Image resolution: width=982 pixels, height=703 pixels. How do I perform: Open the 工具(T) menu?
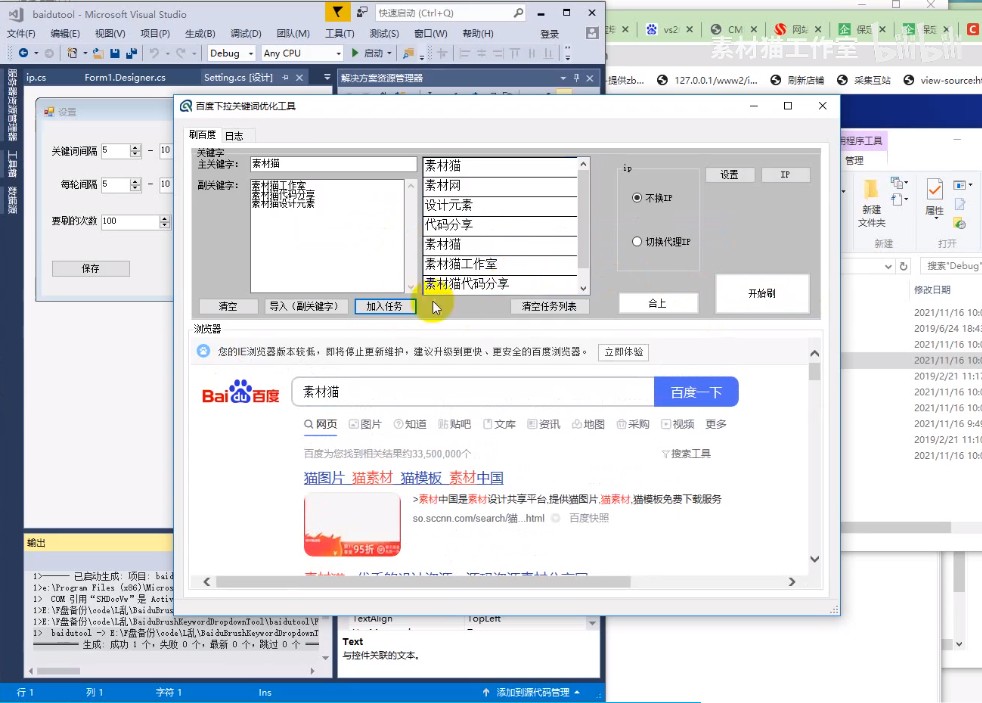[x=339, y=33]
